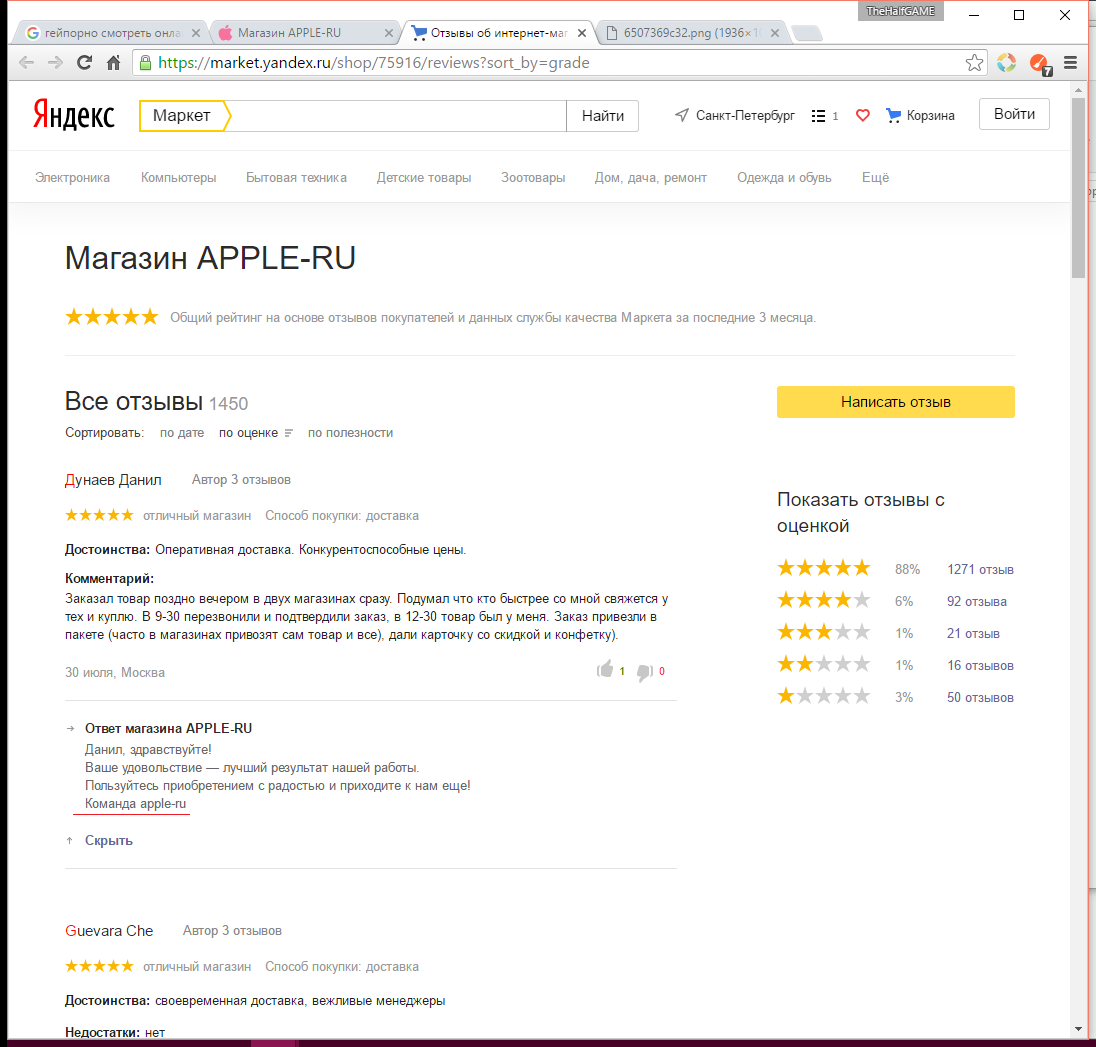
Task: Expand the Ещё categories menu
Action: pyautogui.click(x=875, y=178)
